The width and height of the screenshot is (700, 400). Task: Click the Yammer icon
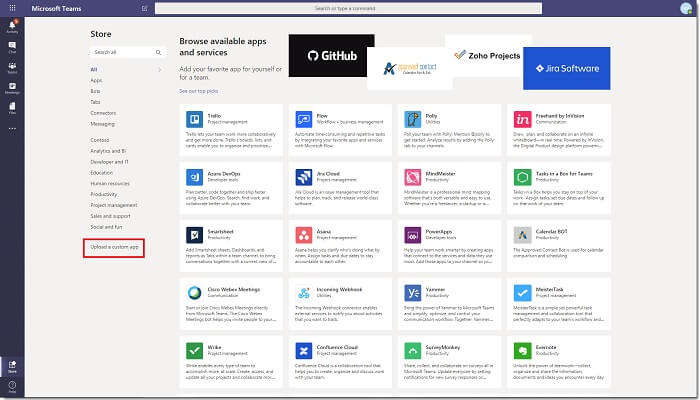point(412,293)
